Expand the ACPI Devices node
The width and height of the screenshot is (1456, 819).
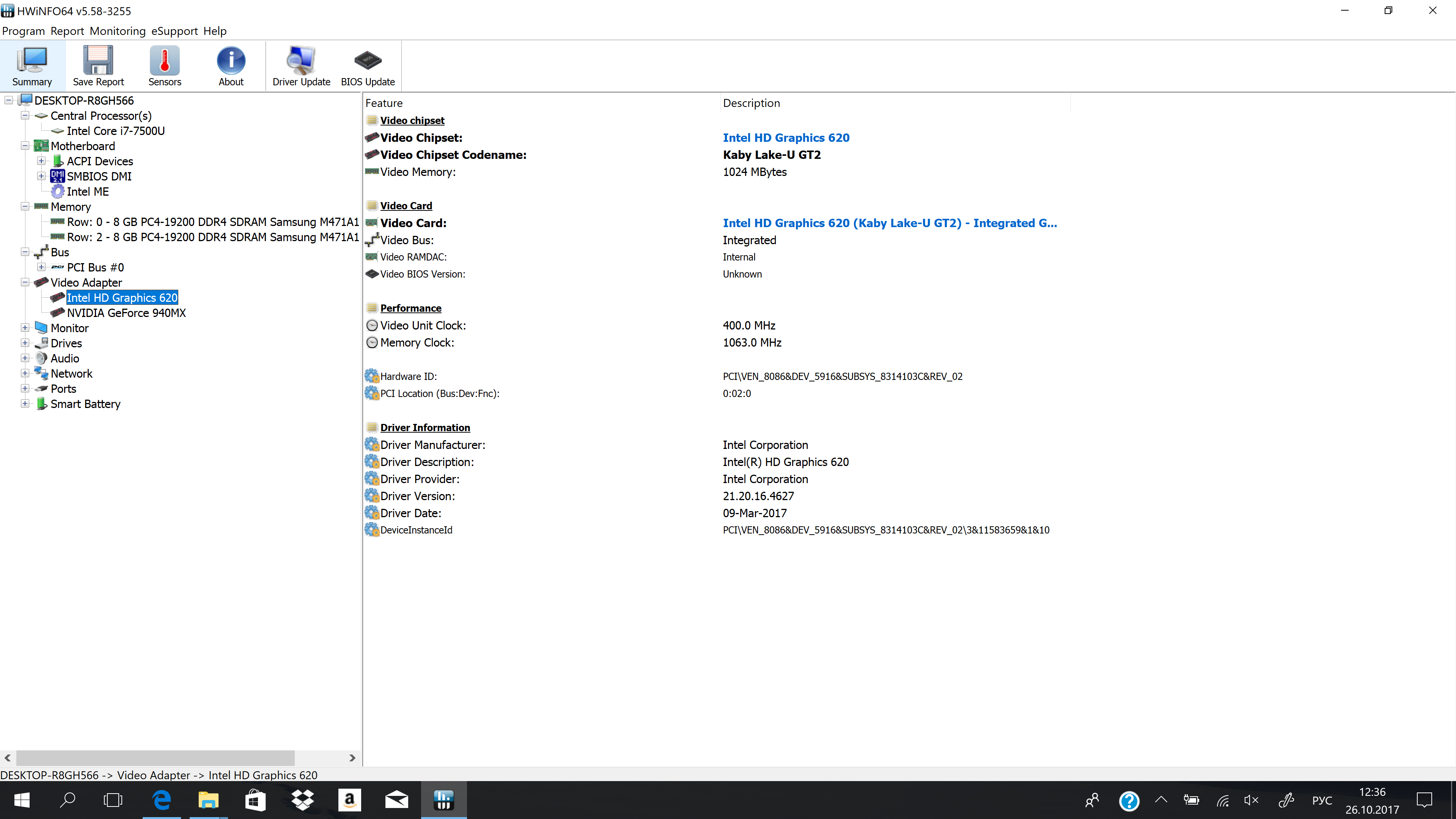tap(41, 161)
